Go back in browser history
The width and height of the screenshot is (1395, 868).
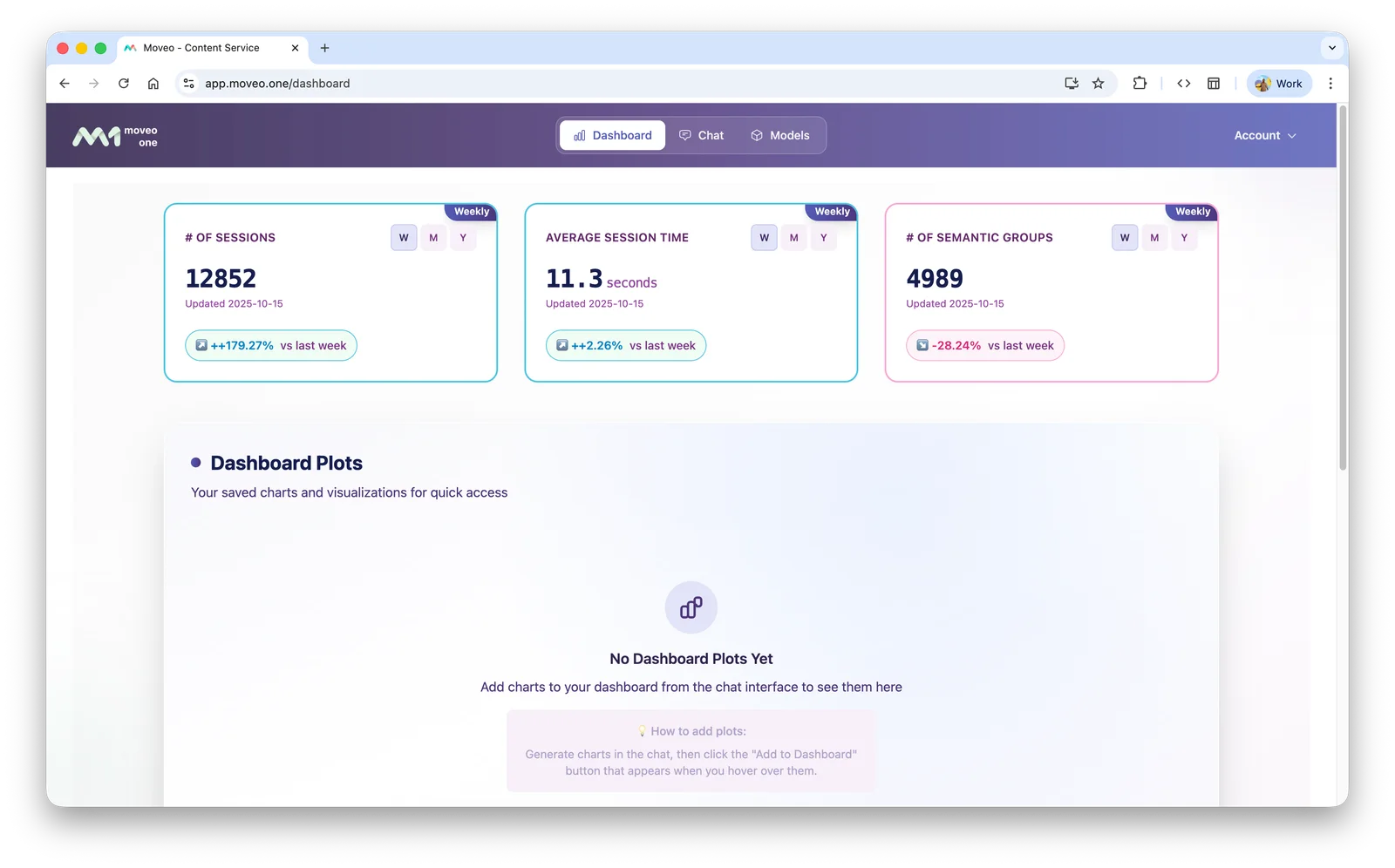(x=65, y=84)
